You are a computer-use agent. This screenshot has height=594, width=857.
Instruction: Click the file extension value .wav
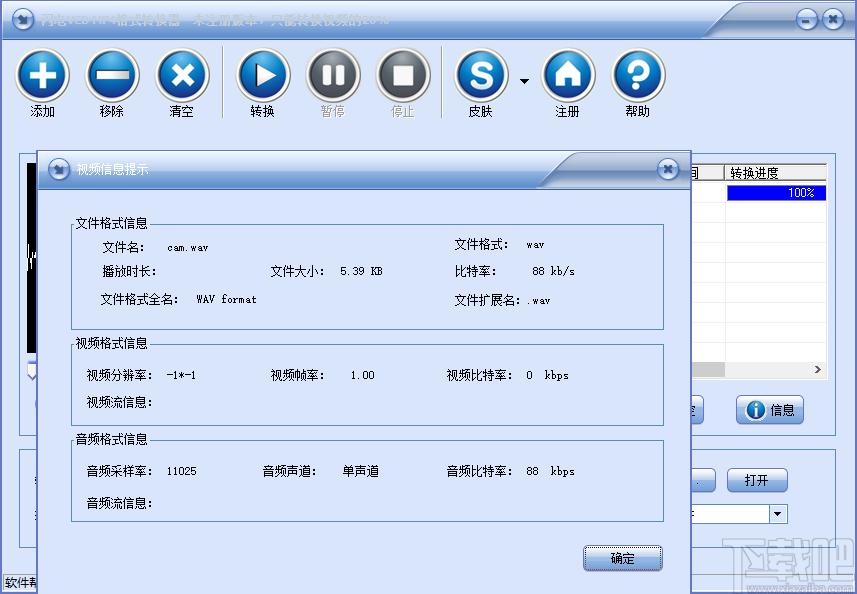(x=538, y=301)
